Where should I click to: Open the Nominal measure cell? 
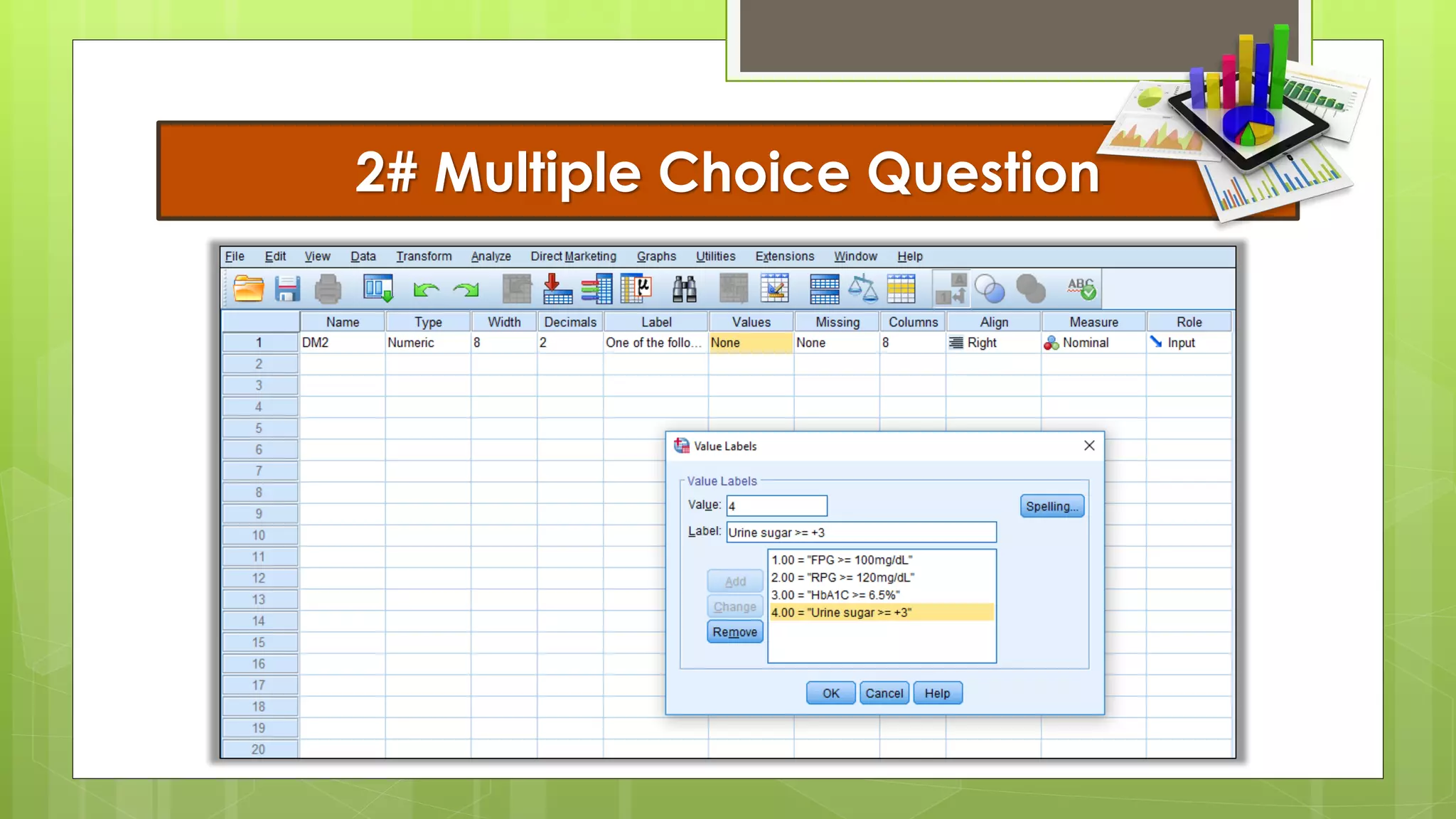pyautogui.click(x=1093, y=343)
